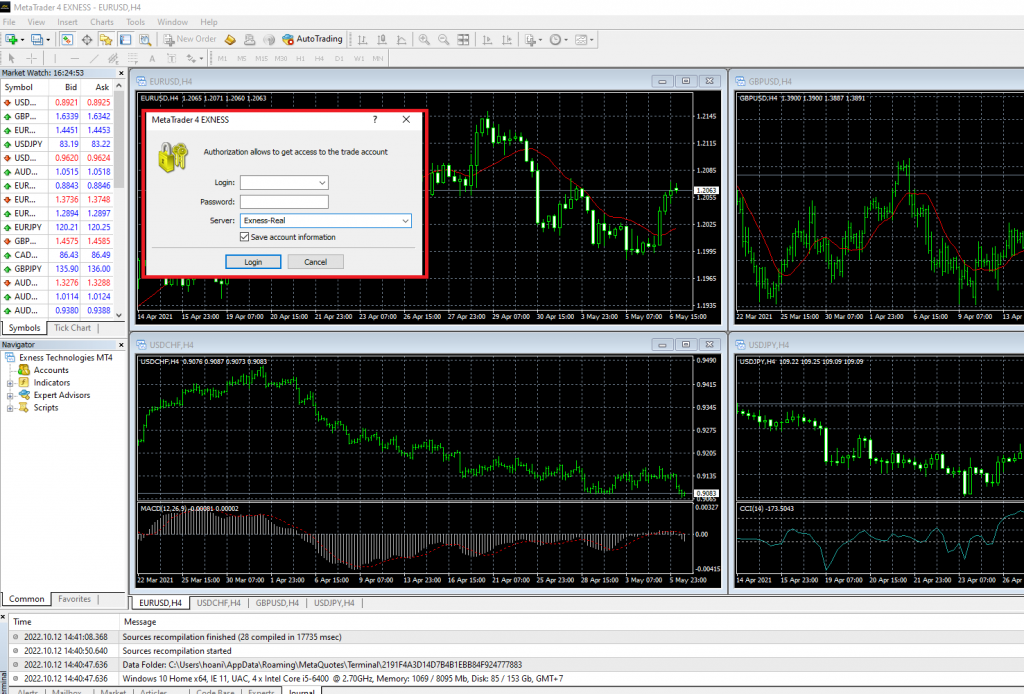
Task: Open the Window menu
Action: (x=172, y=22)
